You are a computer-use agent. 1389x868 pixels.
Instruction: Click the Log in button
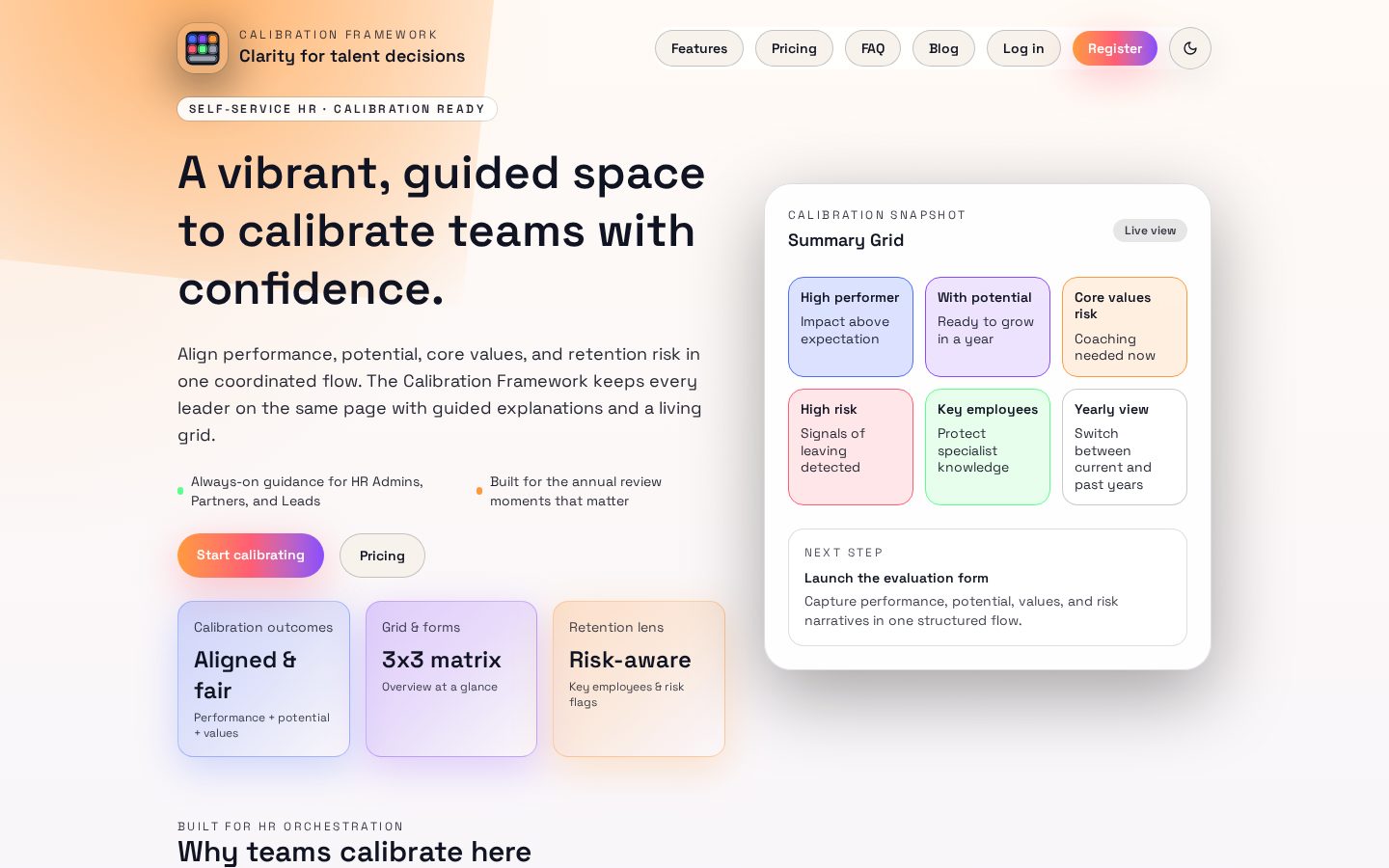click(x=1023, y=48)
